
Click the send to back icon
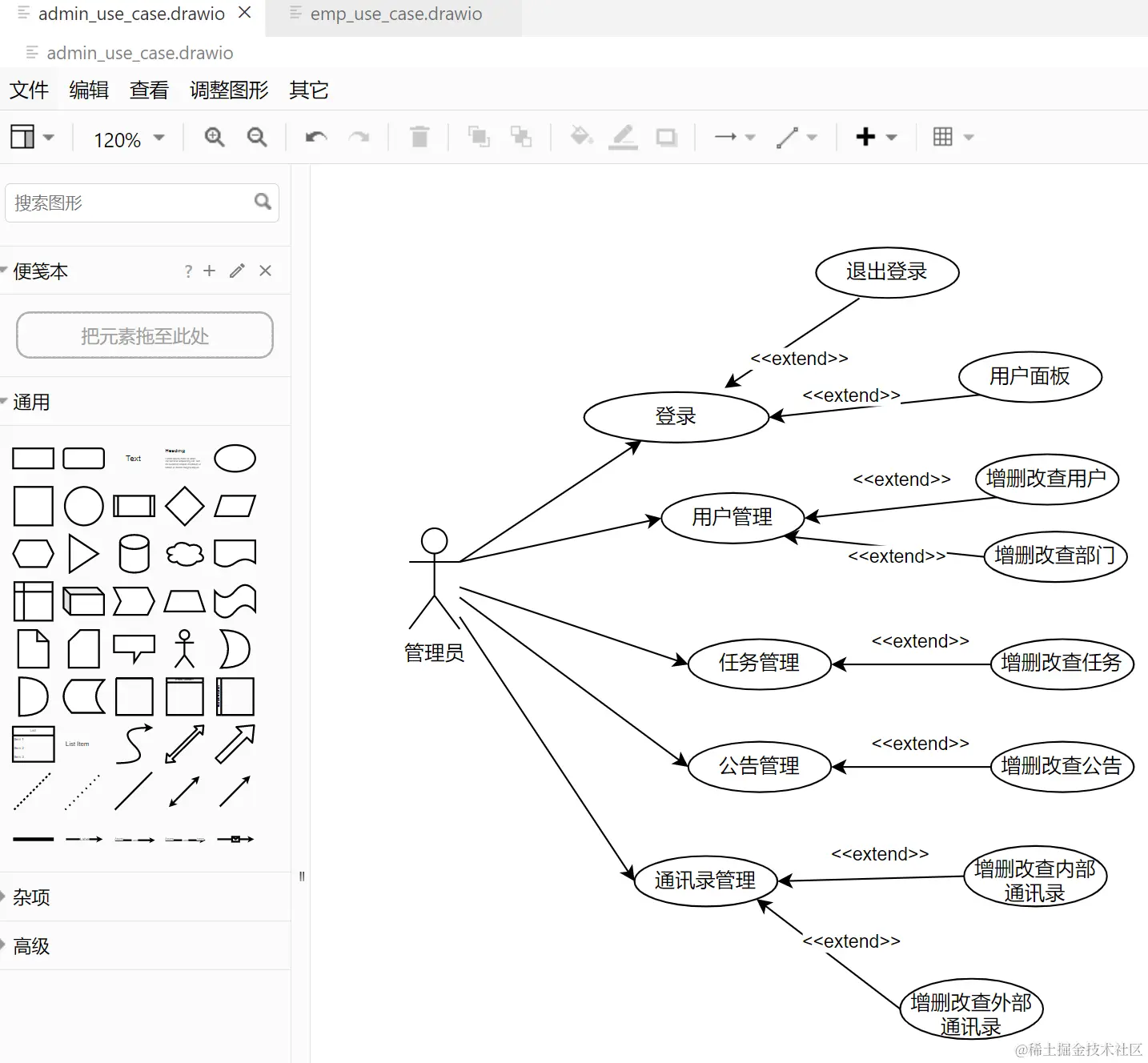[x=521, y=137]
